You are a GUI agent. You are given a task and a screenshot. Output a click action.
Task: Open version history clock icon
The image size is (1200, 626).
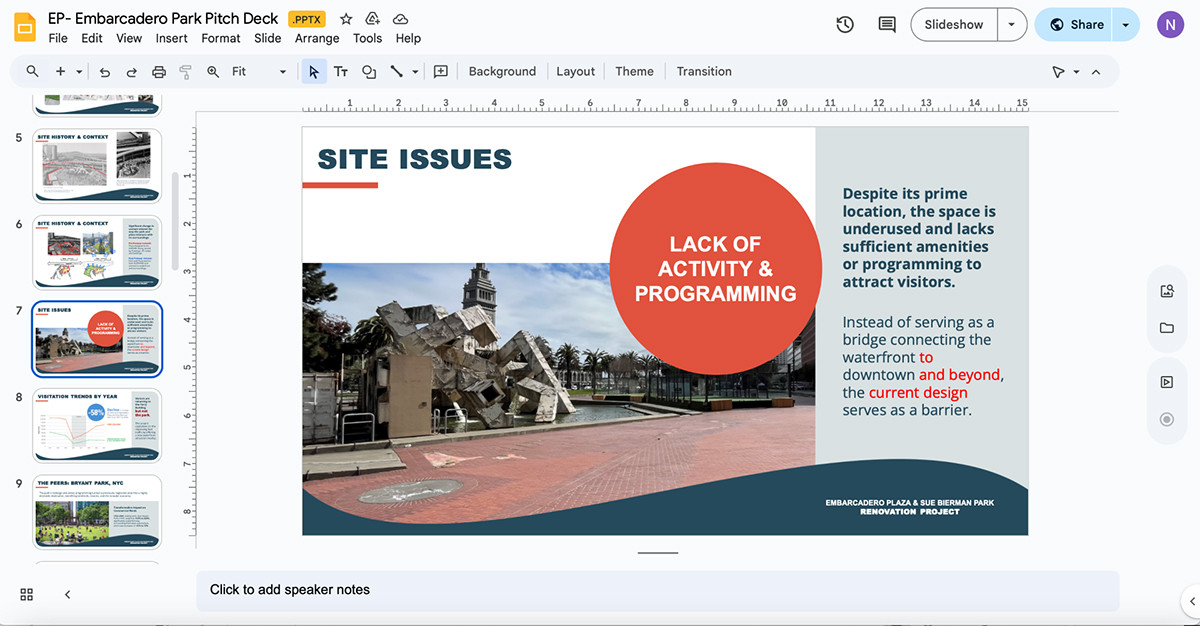(845, 25)
